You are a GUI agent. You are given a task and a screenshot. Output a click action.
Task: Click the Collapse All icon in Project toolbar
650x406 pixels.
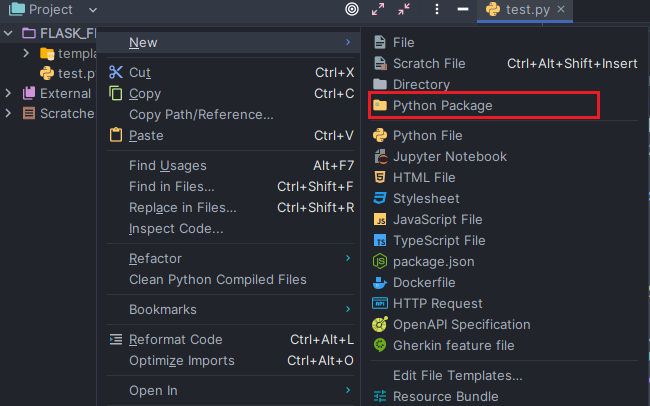point(404,10)
